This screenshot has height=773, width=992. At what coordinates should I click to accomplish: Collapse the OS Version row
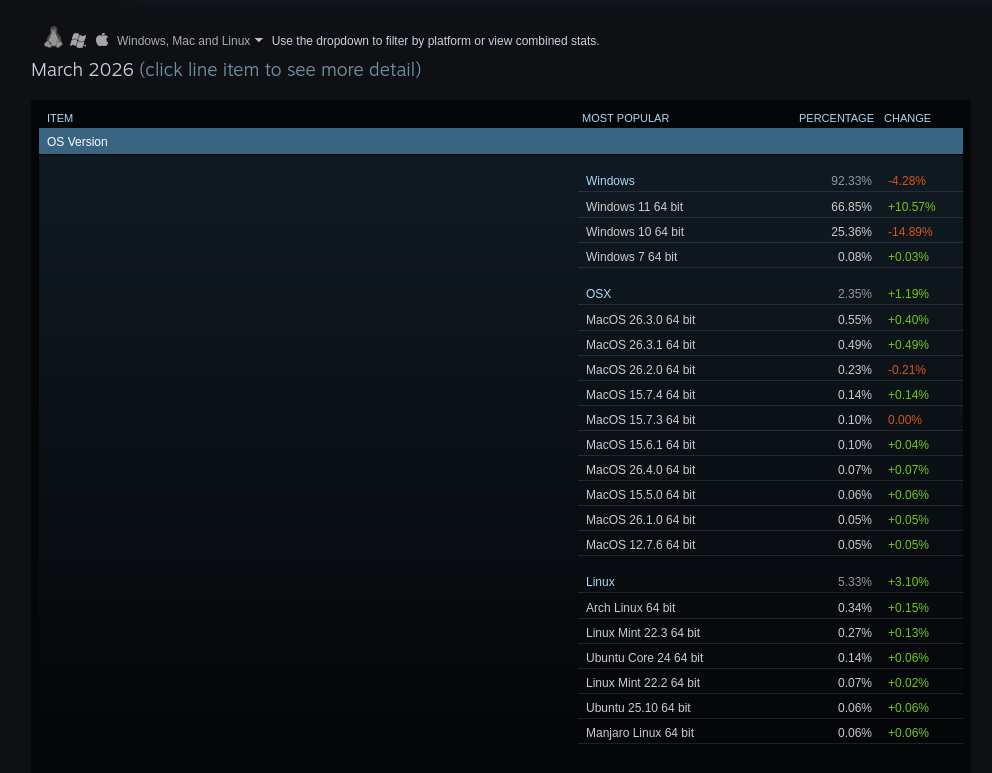[500, 142]
